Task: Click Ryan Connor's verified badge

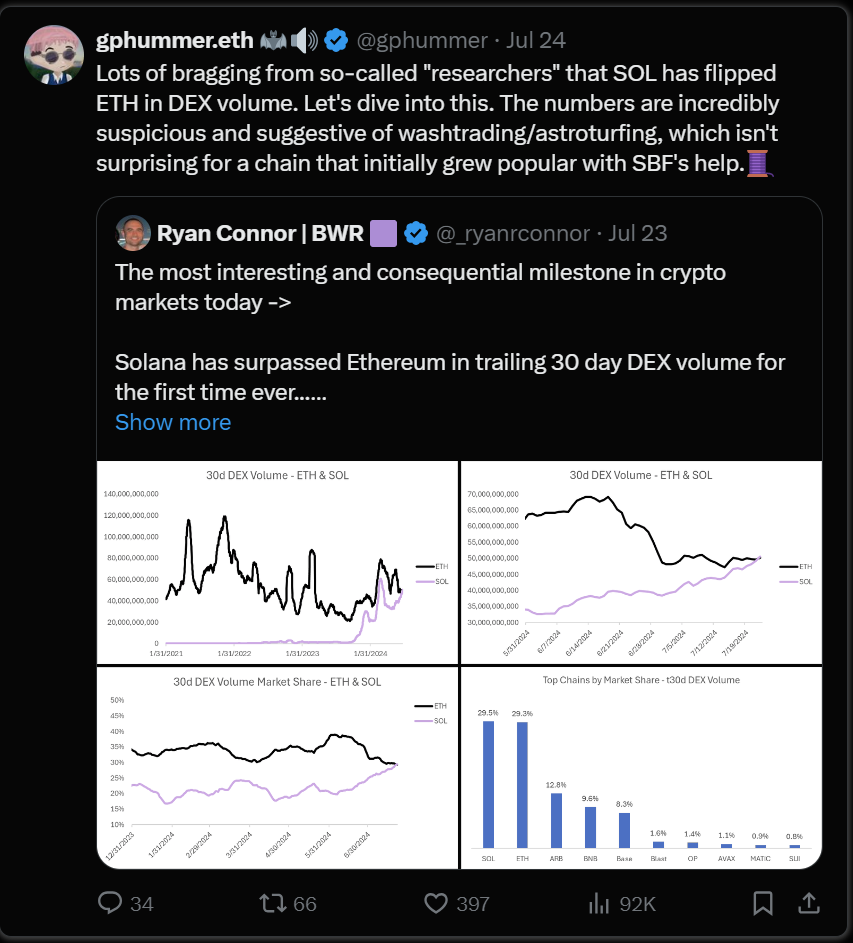Action: click(416, 233)
